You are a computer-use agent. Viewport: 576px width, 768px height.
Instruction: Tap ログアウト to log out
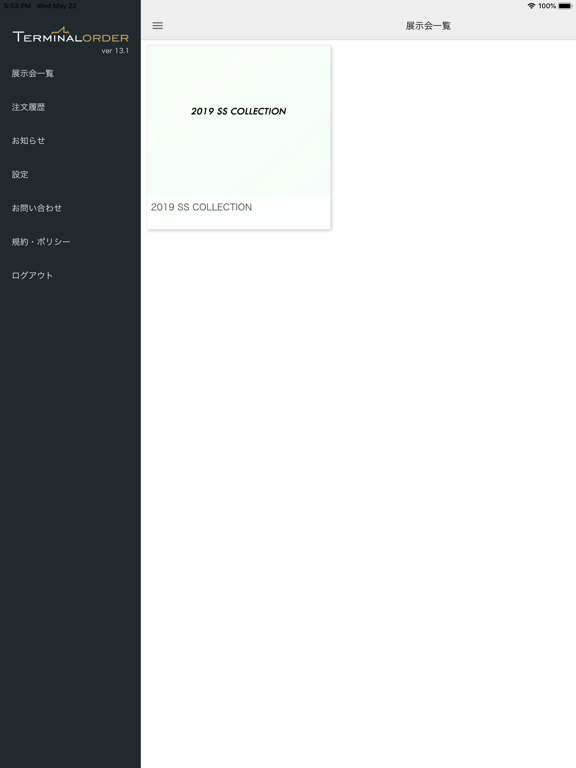[x=32, y=275]
